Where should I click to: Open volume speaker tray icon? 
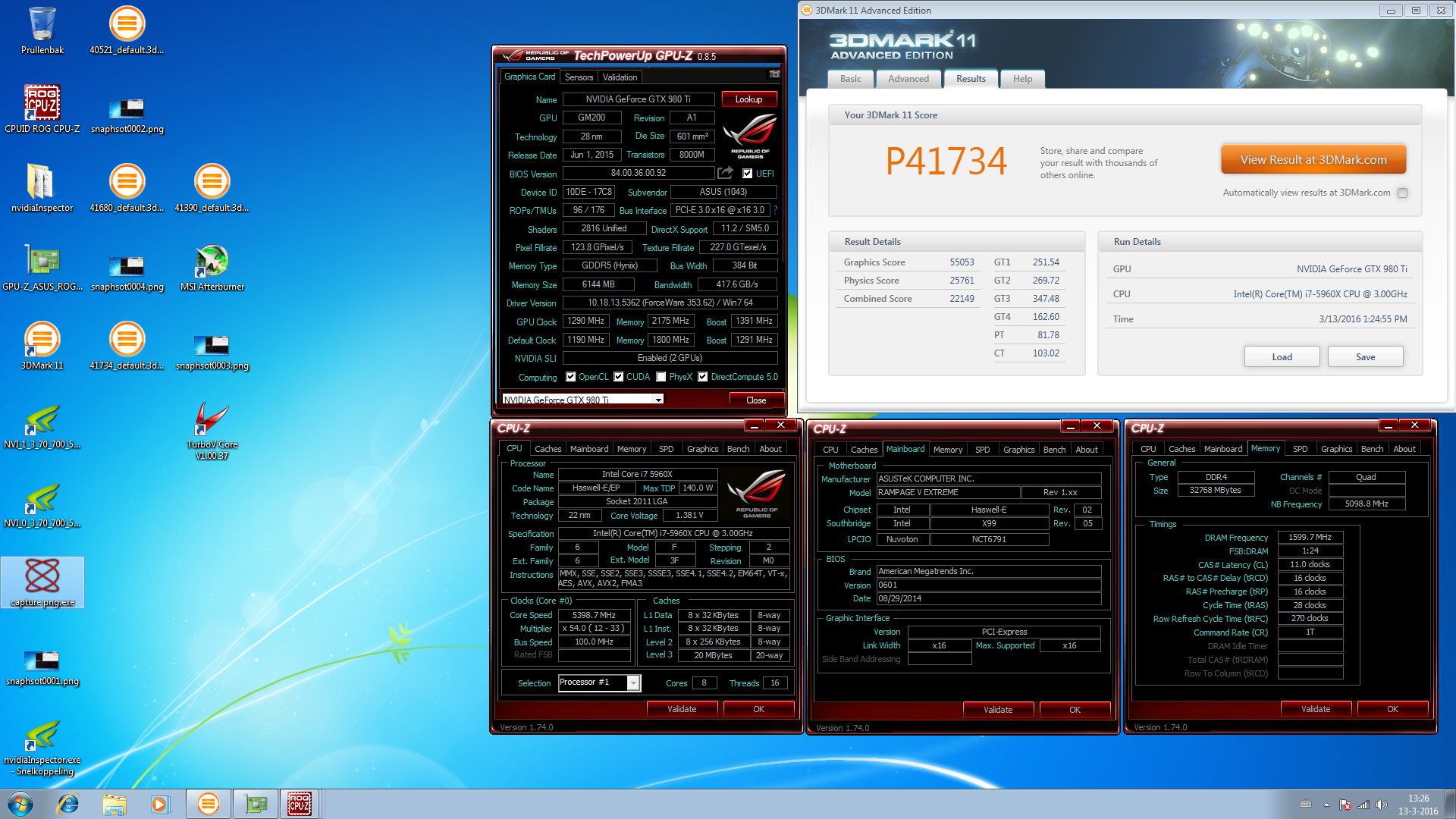[x=1381, y=805]
